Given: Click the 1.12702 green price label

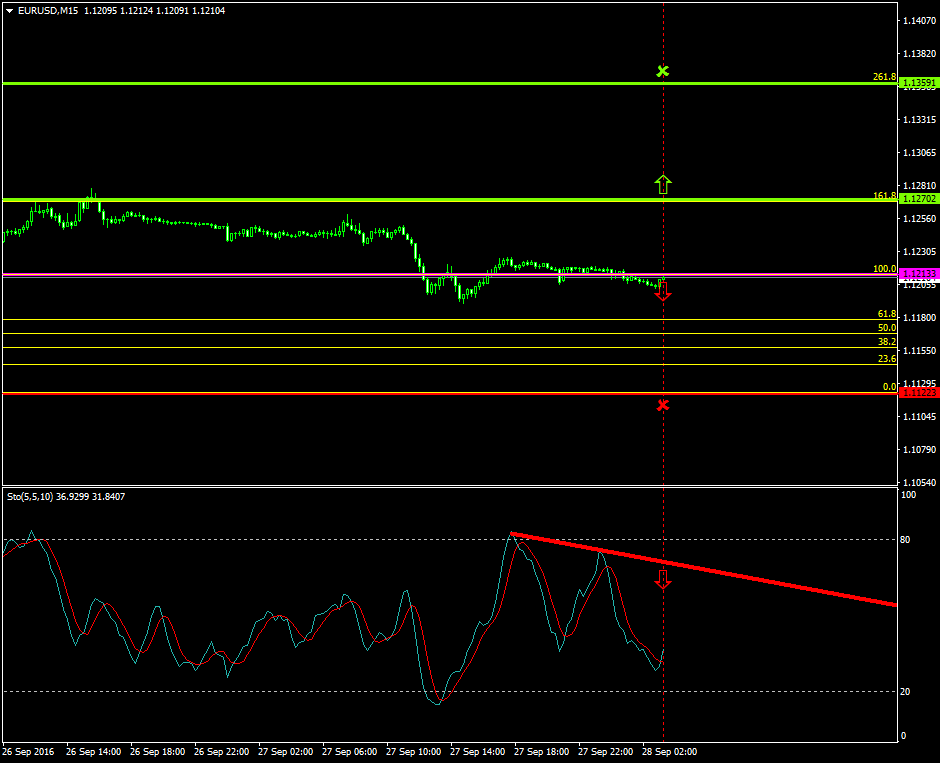Looking at the screenshot, I should coord(918,199).
